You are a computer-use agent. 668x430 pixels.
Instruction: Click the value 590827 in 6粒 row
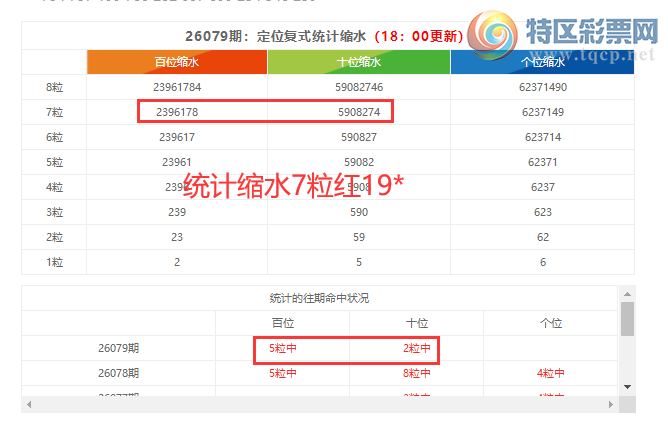[x=359, y=137]
